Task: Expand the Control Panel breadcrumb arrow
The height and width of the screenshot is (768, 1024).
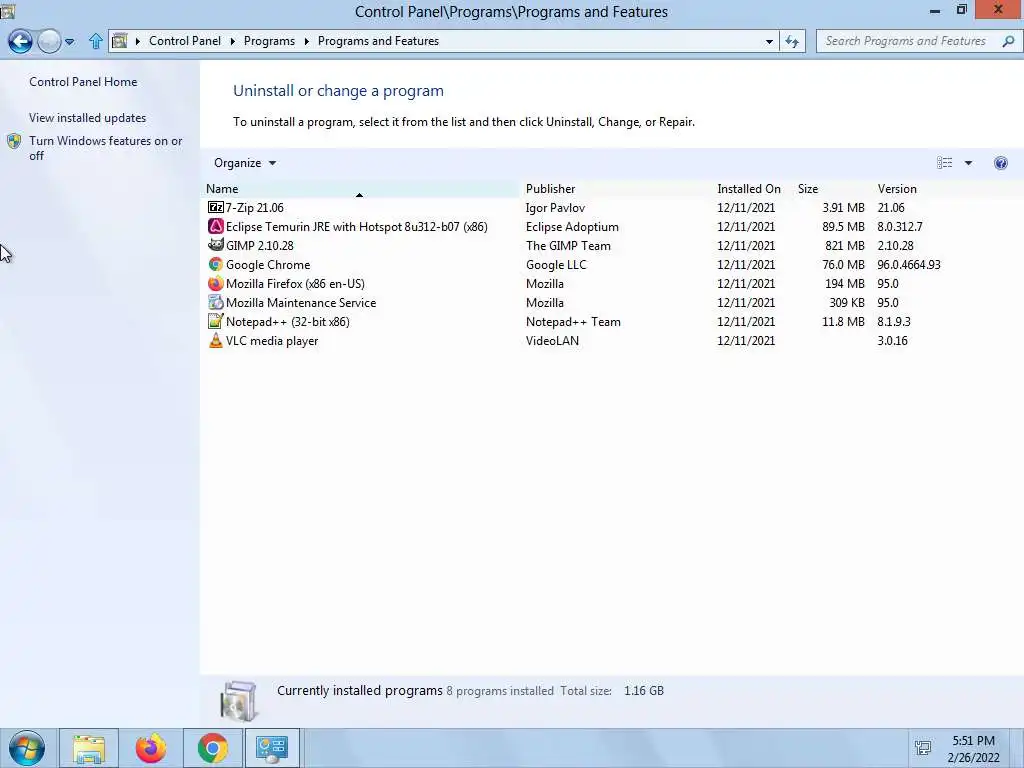Action: pos(232,41)
